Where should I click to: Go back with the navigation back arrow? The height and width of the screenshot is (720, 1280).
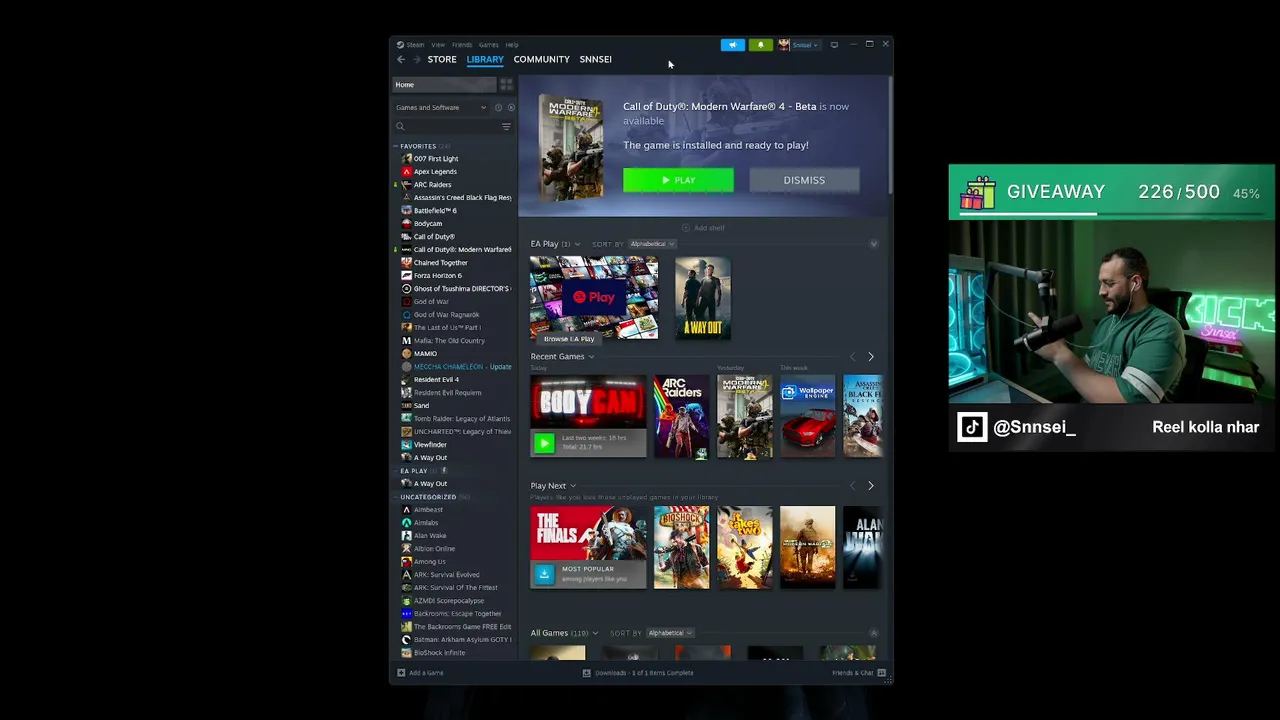(401, 59)
